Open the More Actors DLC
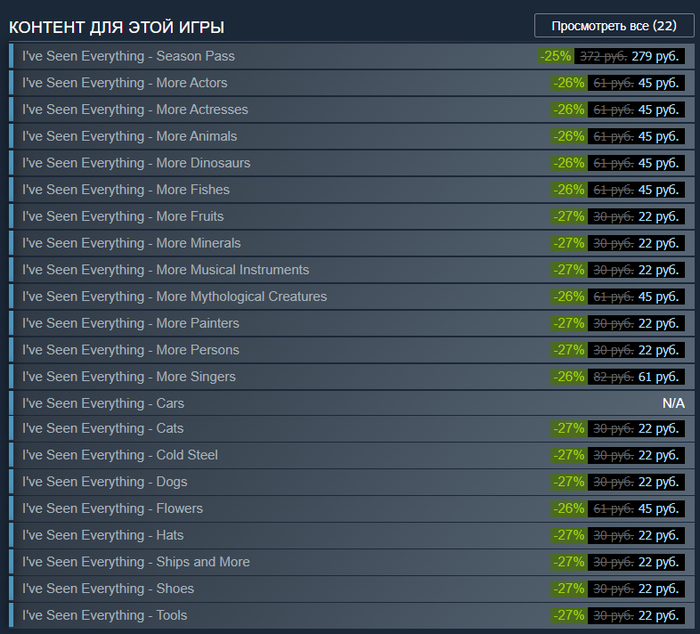The image size is (700, 634). coord(351,83)
